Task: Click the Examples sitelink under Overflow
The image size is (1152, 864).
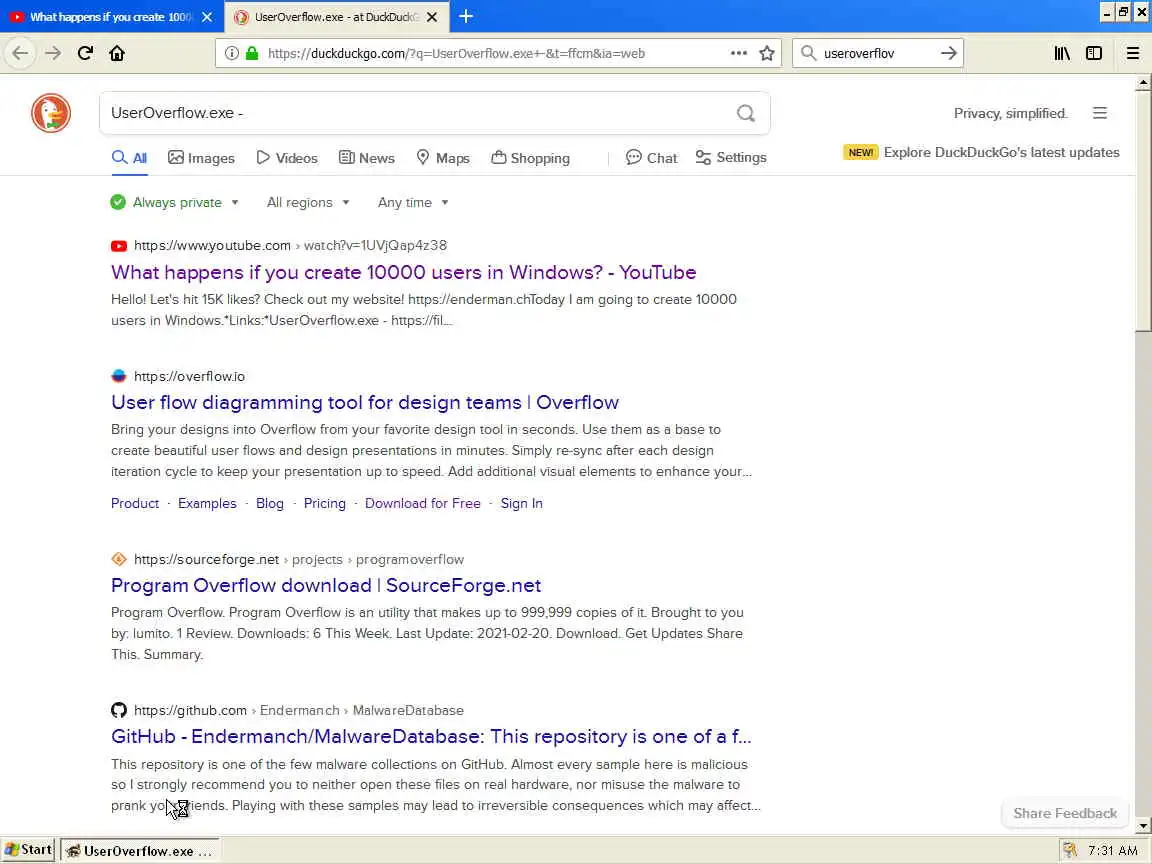Action: tap(207, 503)
